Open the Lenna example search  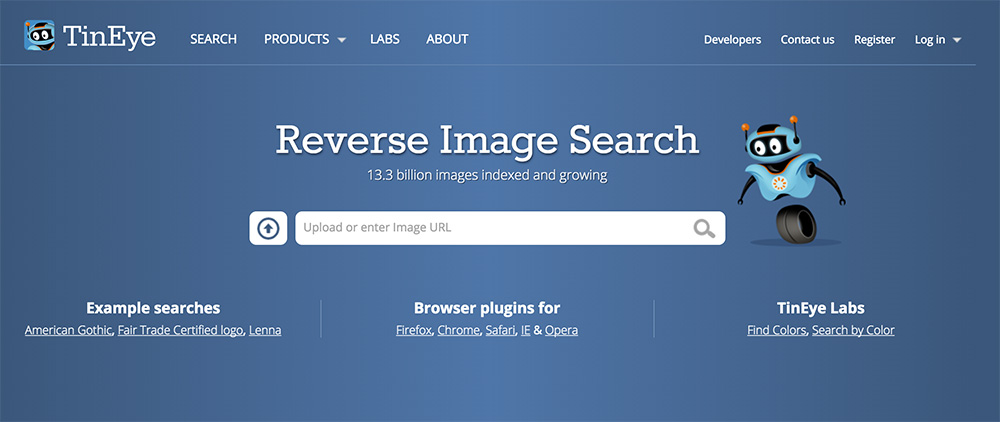[265, 330]
